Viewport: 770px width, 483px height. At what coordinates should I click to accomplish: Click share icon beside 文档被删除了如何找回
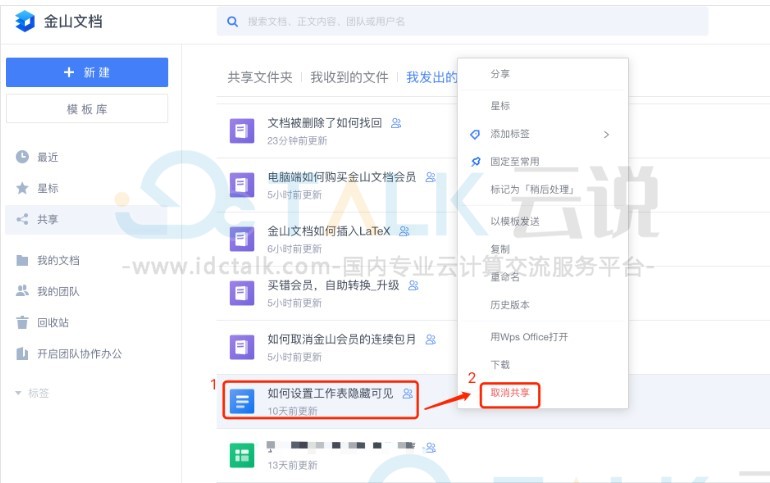coord(396,123)
